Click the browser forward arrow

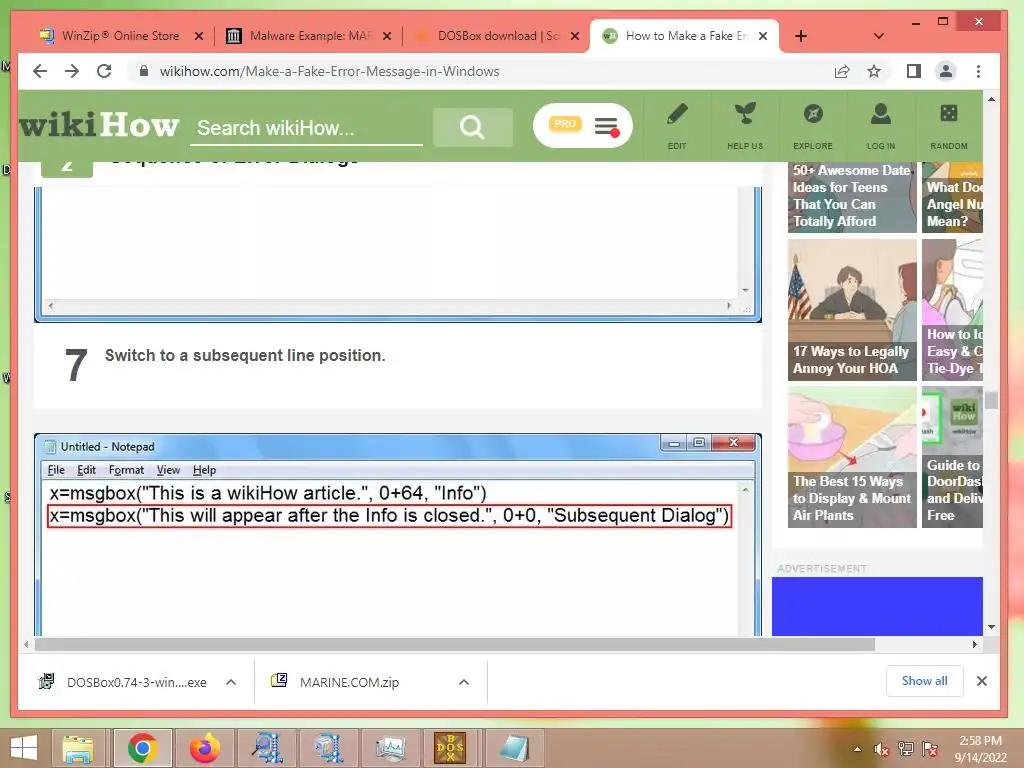72,71
